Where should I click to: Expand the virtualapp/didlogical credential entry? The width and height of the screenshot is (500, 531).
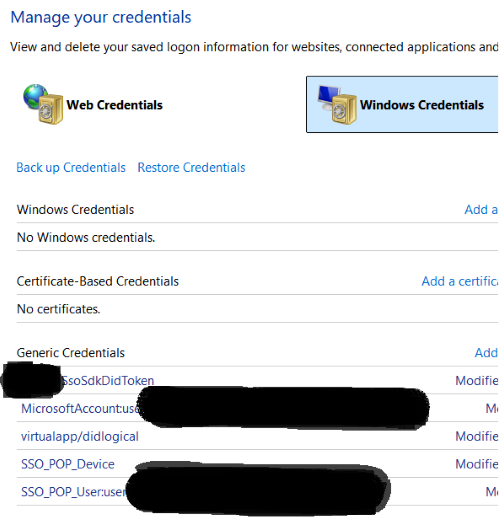coord(80,437)
